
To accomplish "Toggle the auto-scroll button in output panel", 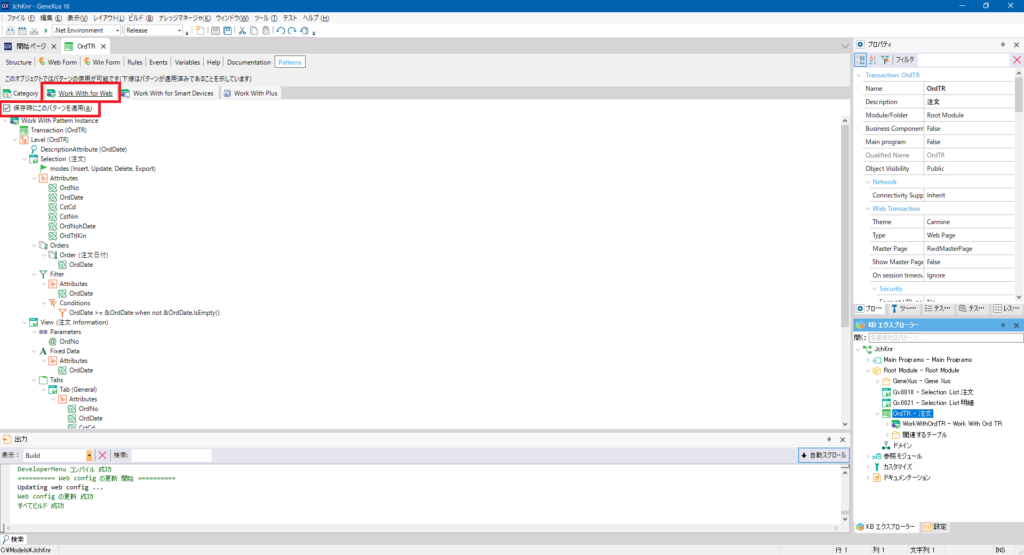I will point(824,455).
